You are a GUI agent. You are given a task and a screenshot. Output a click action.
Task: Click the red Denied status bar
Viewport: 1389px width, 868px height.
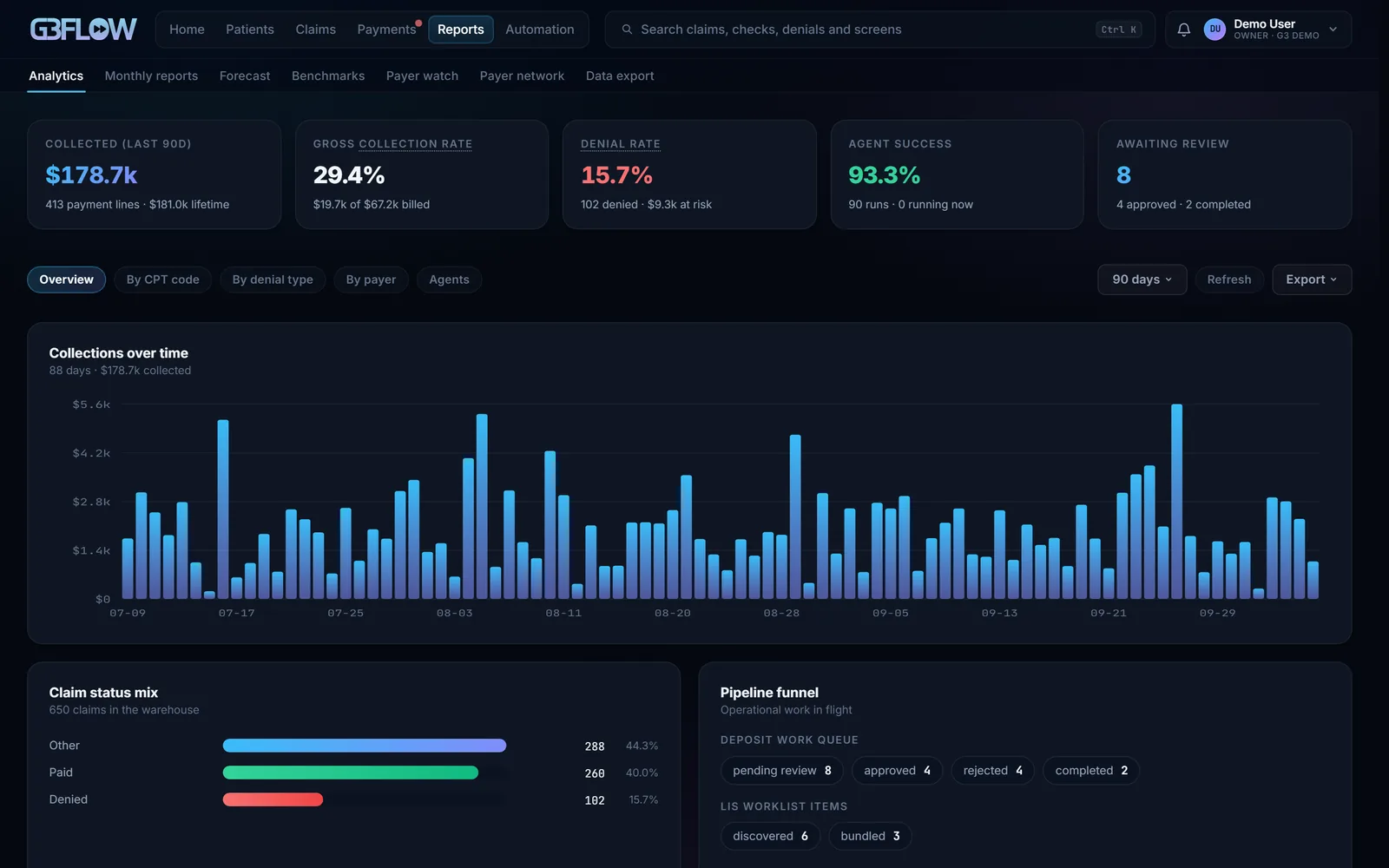273,799
